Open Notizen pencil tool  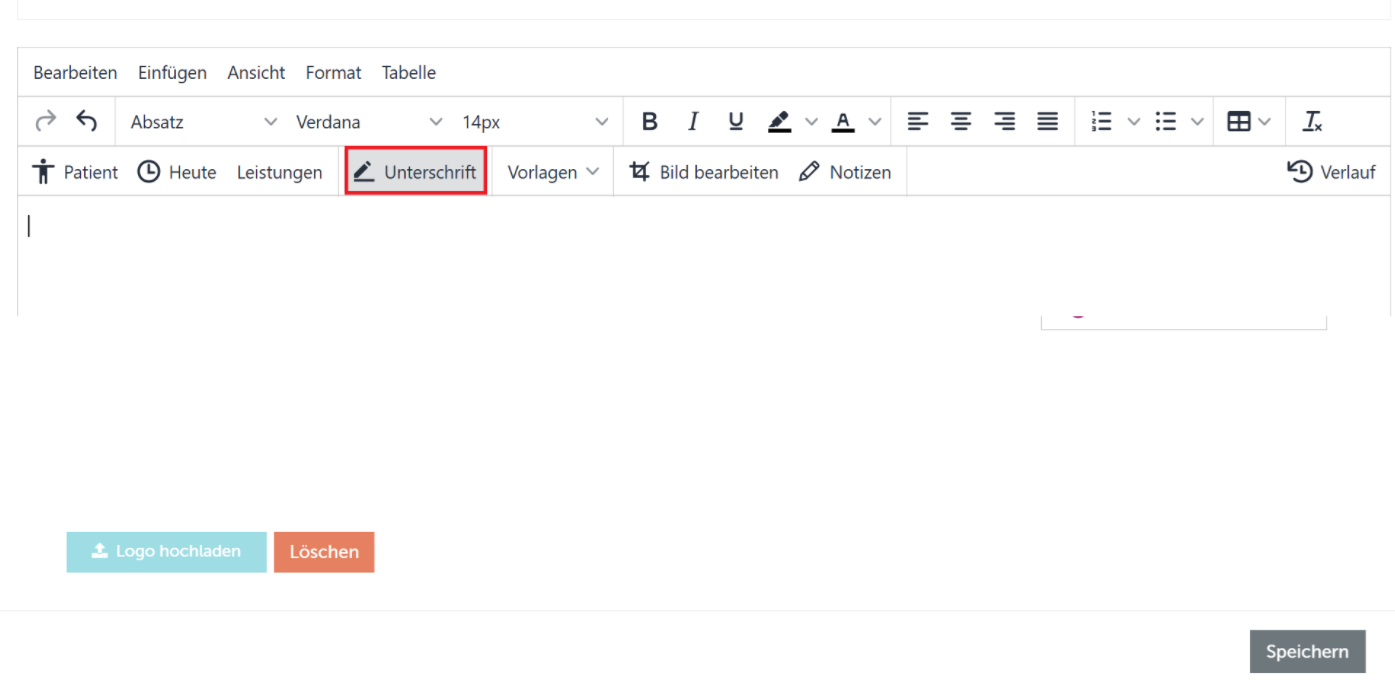pyautogui.click(x=845, y=172)
